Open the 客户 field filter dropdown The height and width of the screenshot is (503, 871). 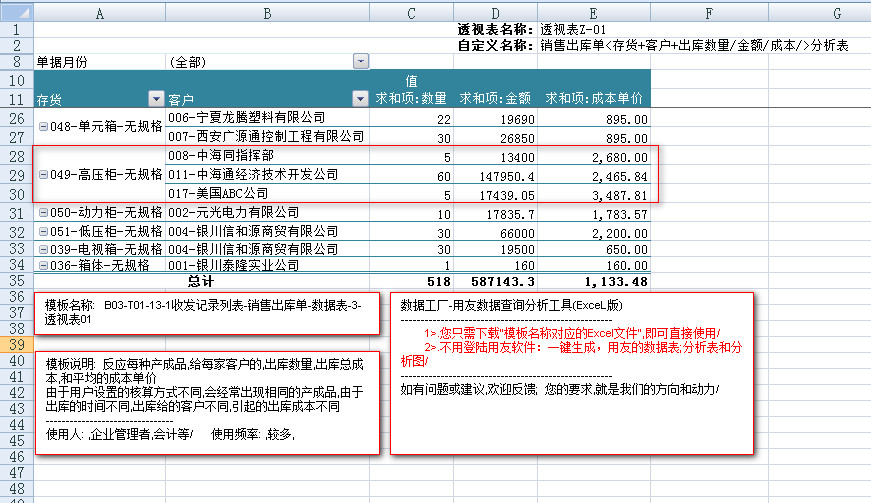pos(360,99)
